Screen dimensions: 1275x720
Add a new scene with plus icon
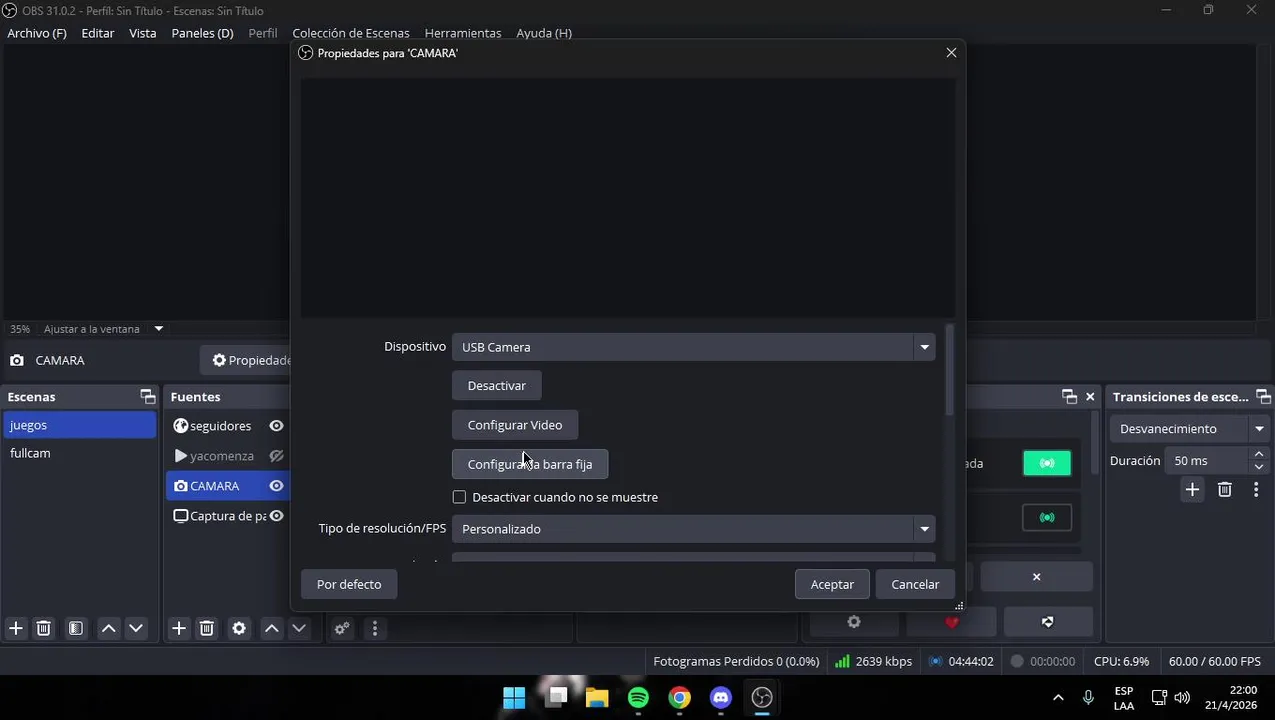tap(16, 628)
